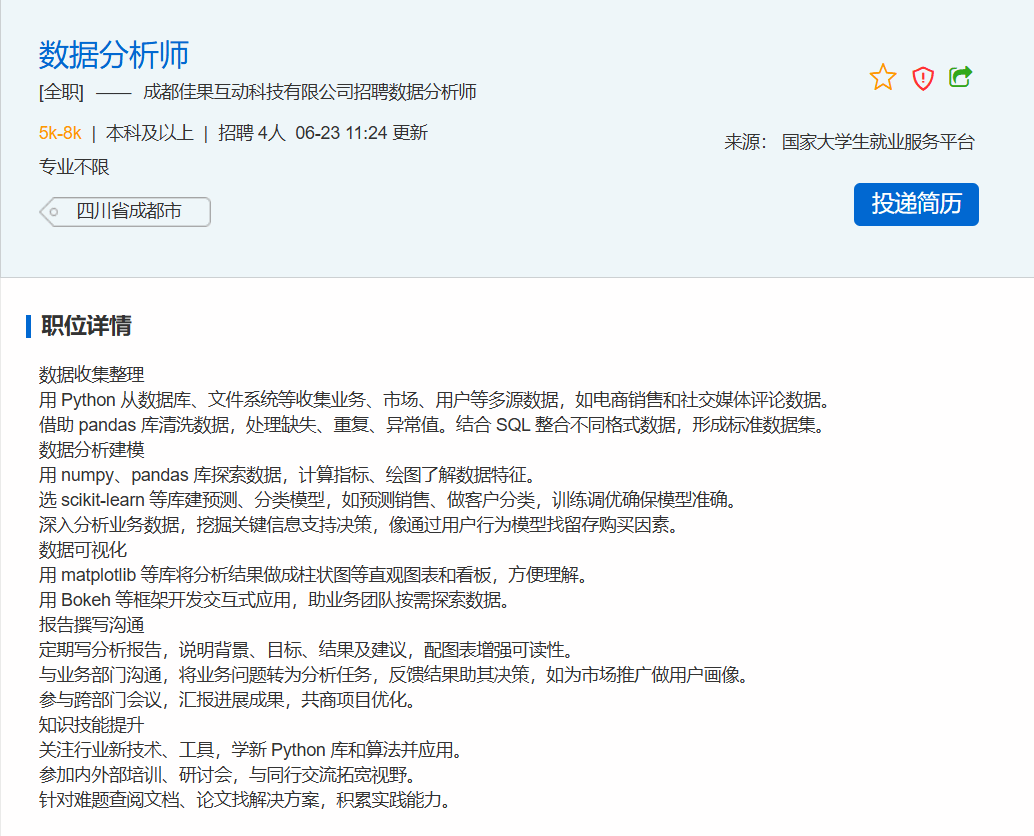Screen dimensions: 1034x836
Task: Click the 数据收集整理 subsection title
Action: tap(92, 375)
